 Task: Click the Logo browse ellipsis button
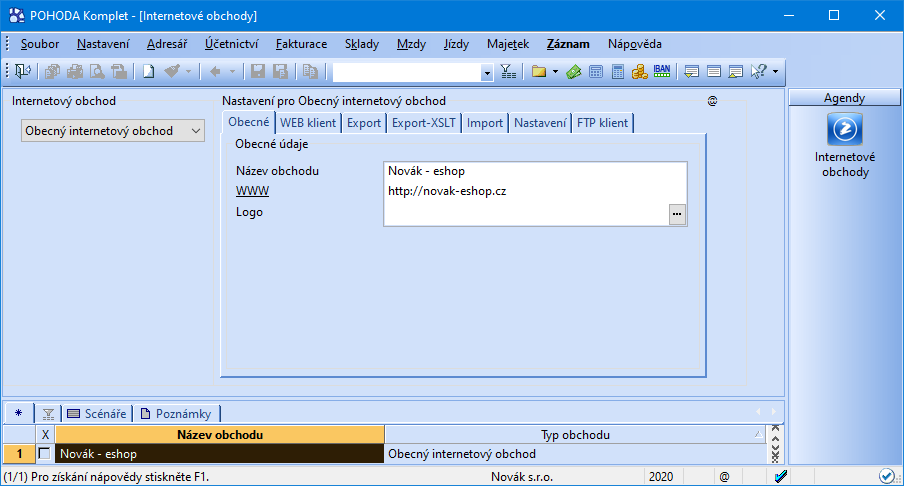coord(677,214)
